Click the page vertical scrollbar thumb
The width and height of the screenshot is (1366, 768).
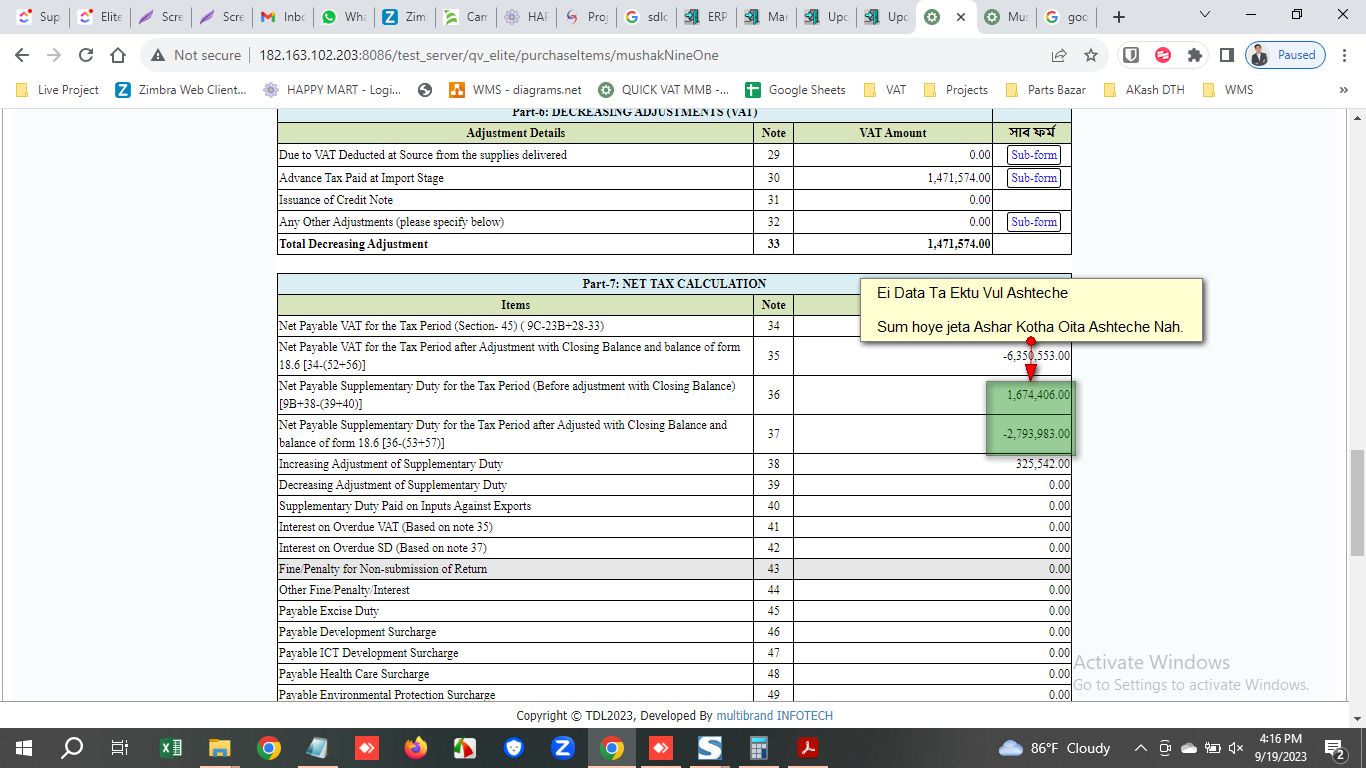click(x=1357, y=500)
